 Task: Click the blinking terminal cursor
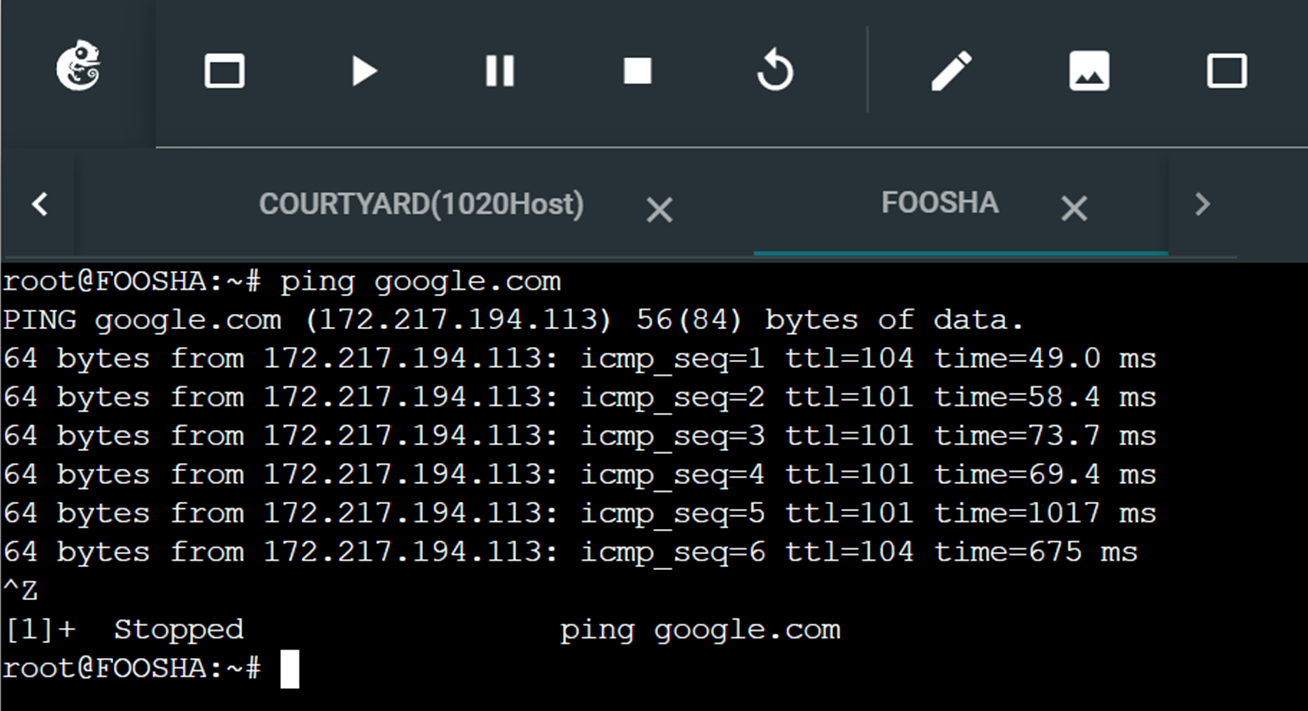click(290, 668)
